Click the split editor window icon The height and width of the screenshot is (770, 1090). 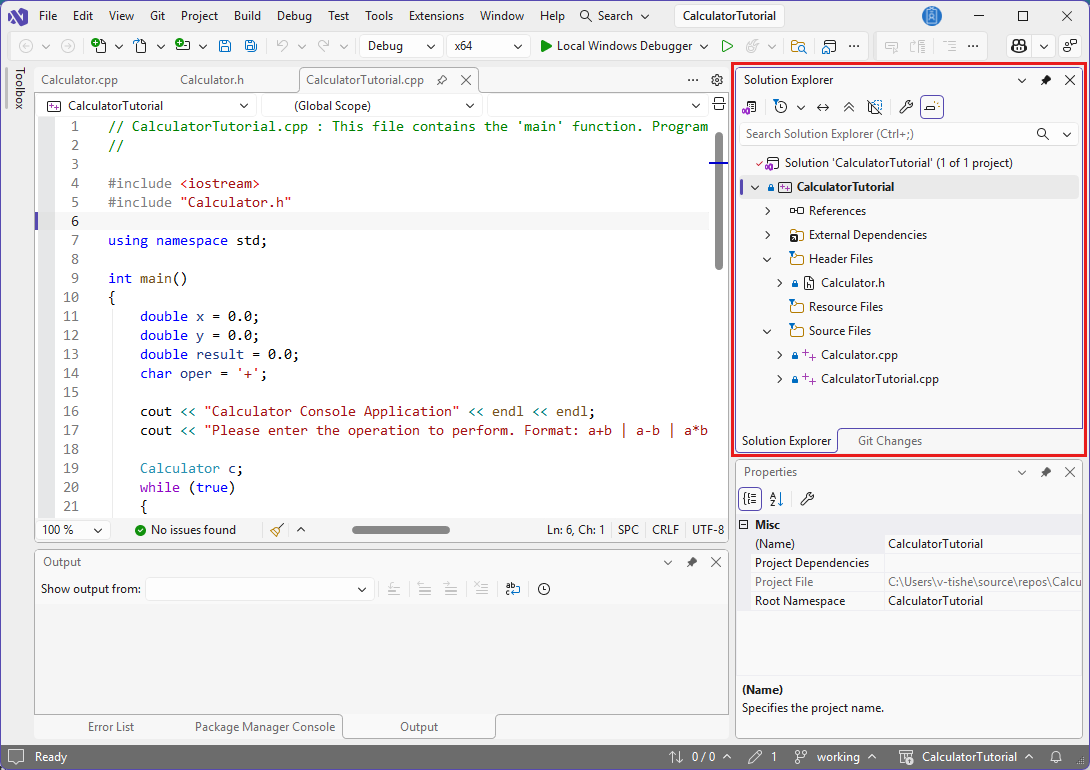click(x=719, y=105)
